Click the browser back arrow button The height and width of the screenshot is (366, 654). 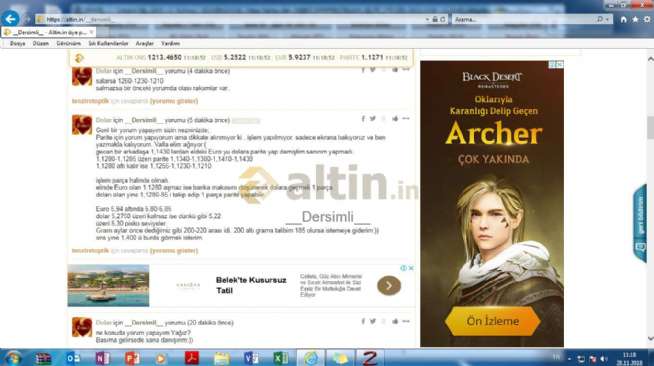coord(10,19)
